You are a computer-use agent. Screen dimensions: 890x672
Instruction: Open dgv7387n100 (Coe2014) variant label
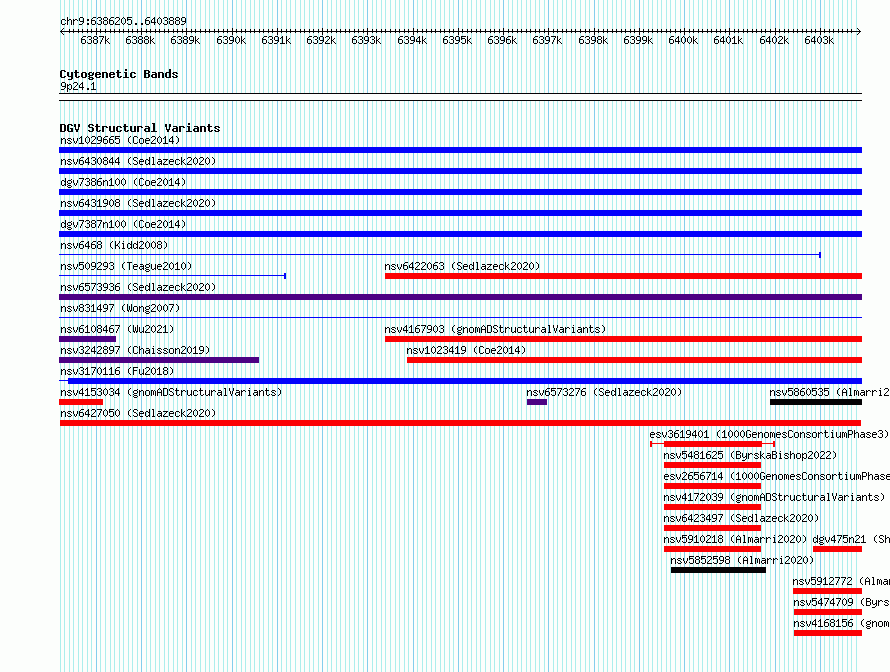click(x=123, y=224)
